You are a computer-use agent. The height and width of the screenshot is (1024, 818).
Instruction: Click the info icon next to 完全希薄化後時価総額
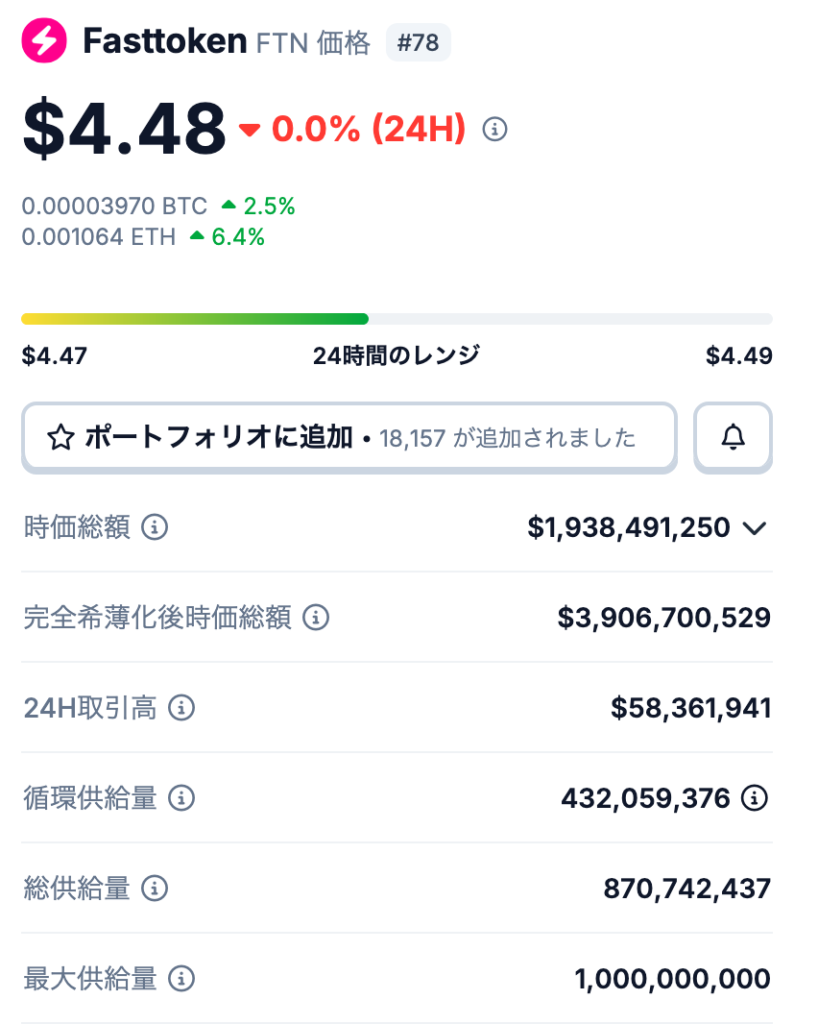pyautogui.click(x=316, y=618)
